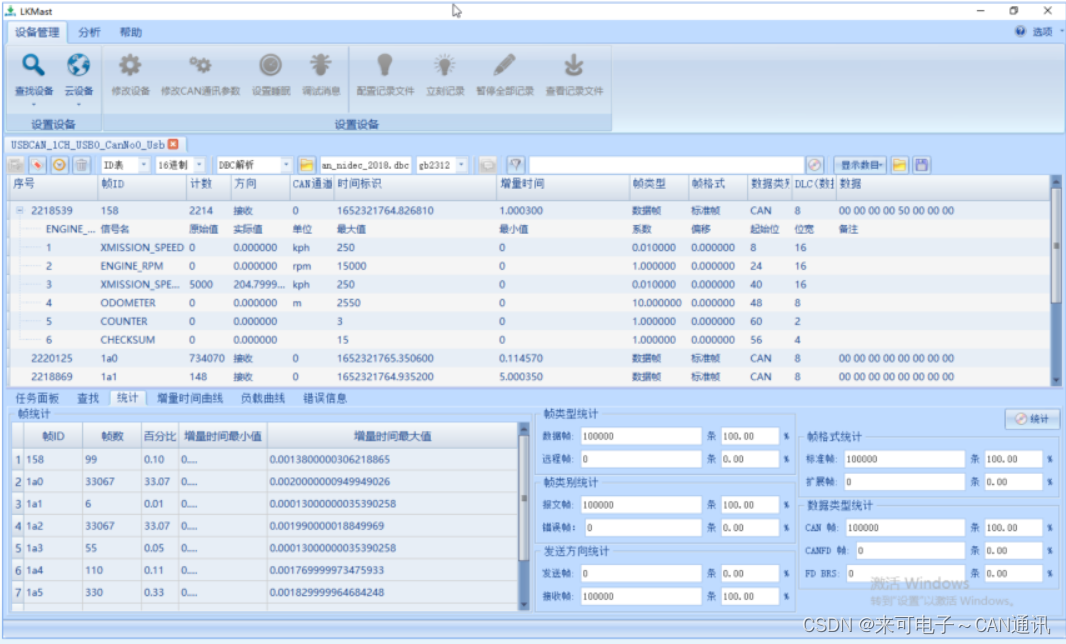Open 修改CAN通讯参数 settings icon

200,65
